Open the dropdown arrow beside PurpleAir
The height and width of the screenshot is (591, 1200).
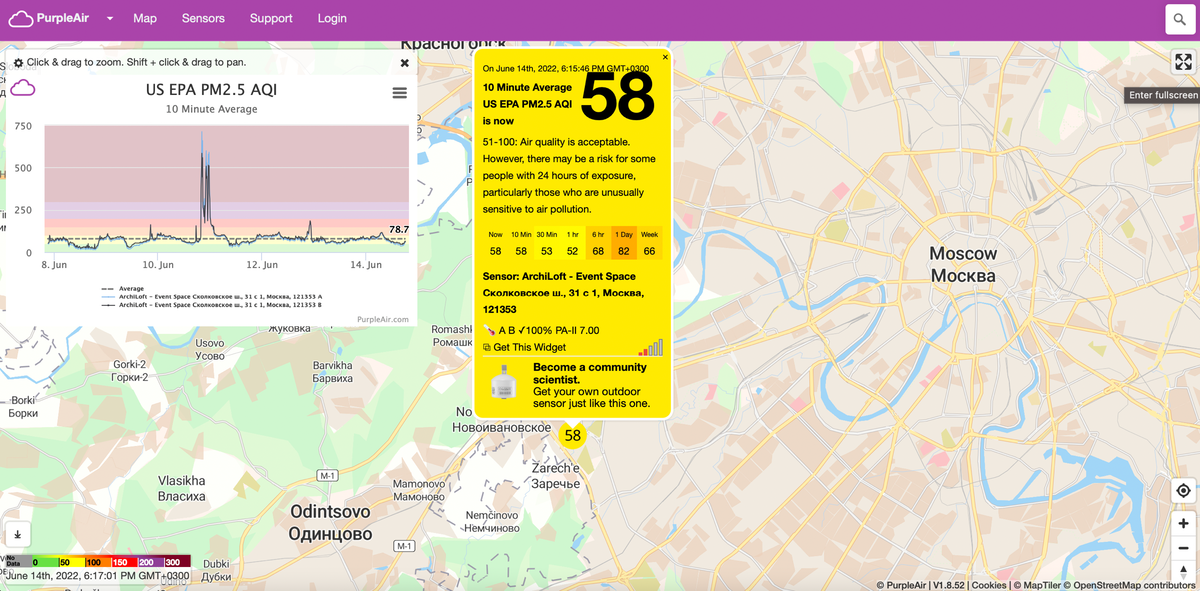click(110, 19)
